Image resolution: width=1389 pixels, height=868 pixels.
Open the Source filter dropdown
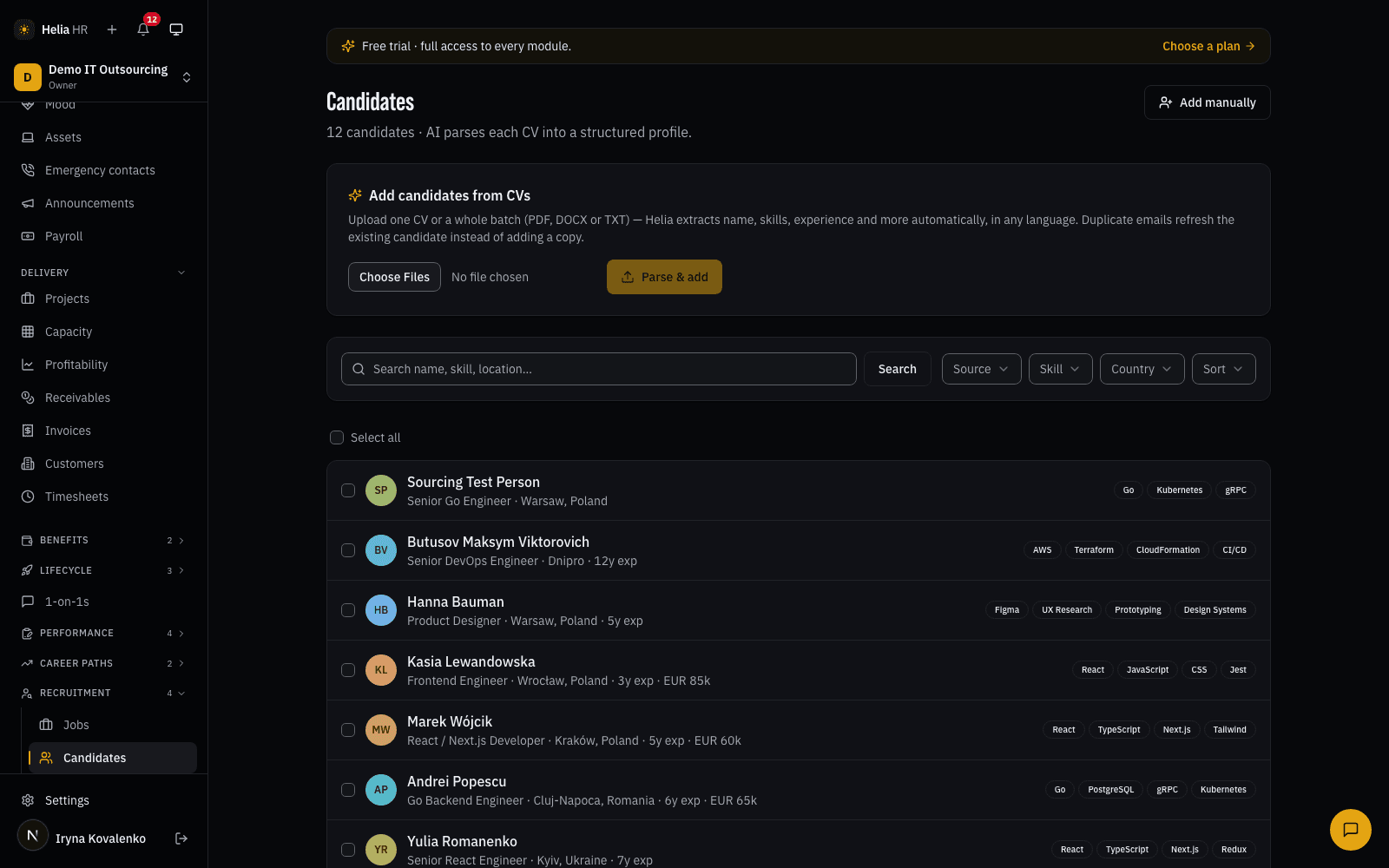[x=981, y=369]
